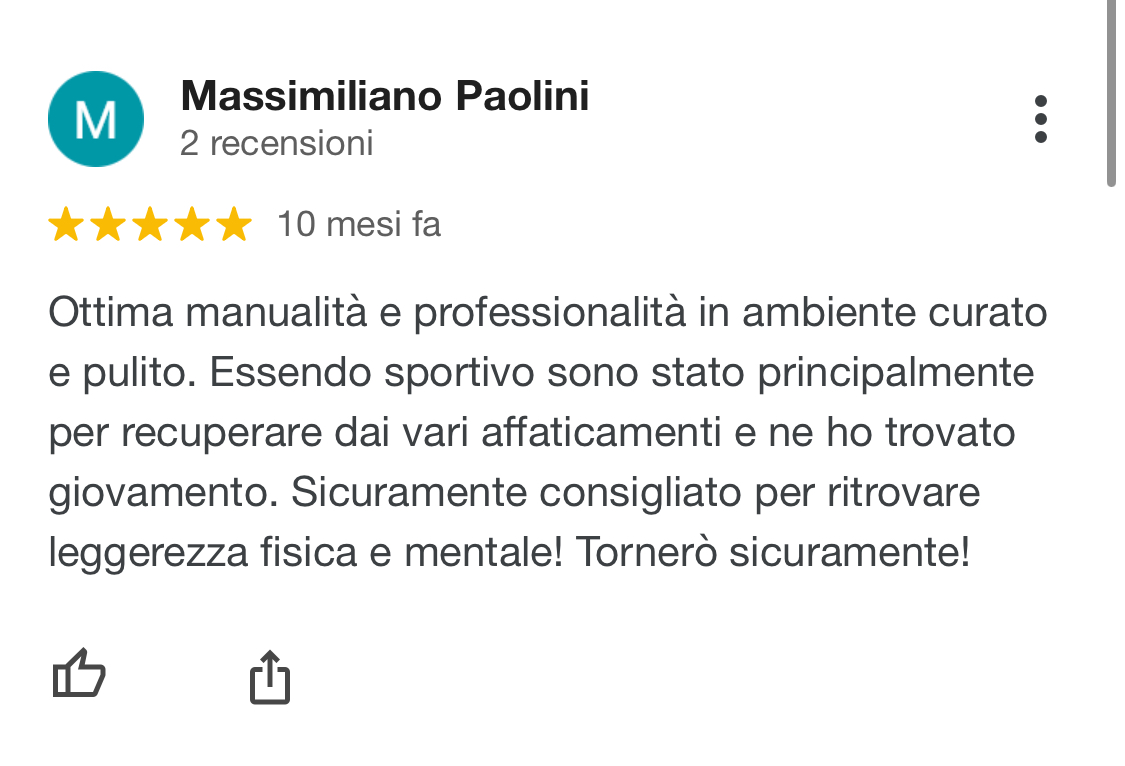Click the fourth yellow star icon

click(x=191, y=224)
